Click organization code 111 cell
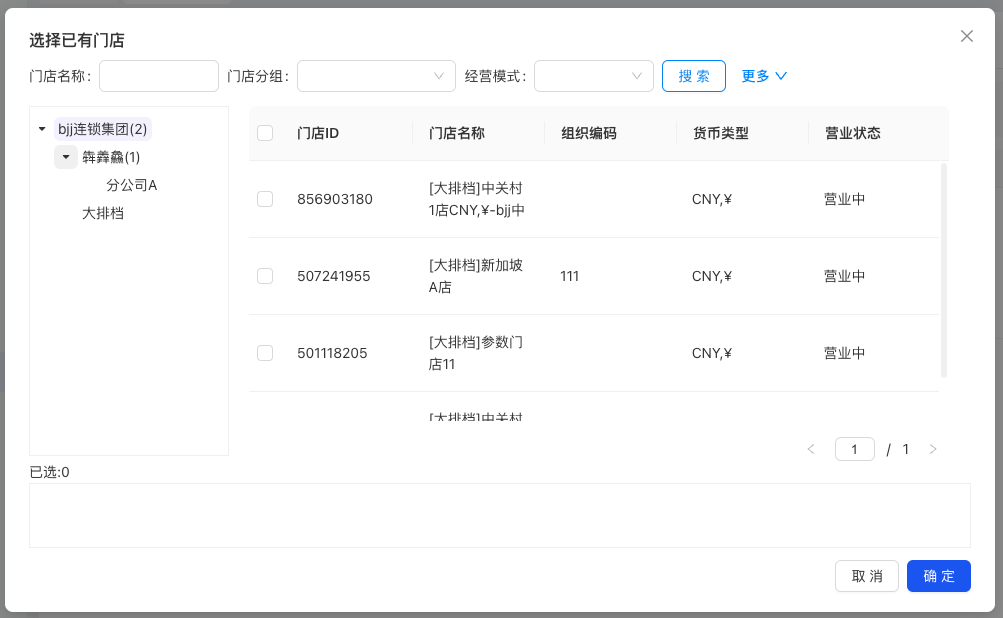The width and height of the screenshot is (1003, 618). pyautogui.click(x=569, y=276)
